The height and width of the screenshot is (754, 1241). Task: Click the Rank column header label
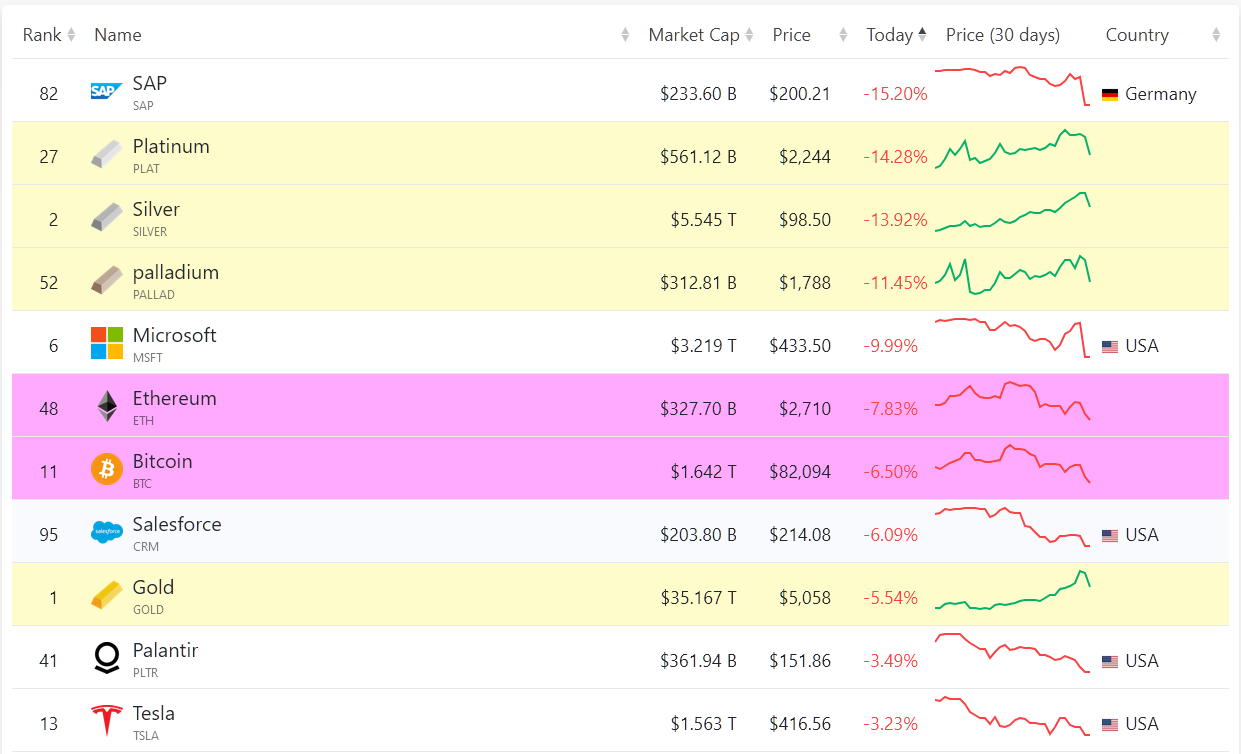(x=42, y=35)
